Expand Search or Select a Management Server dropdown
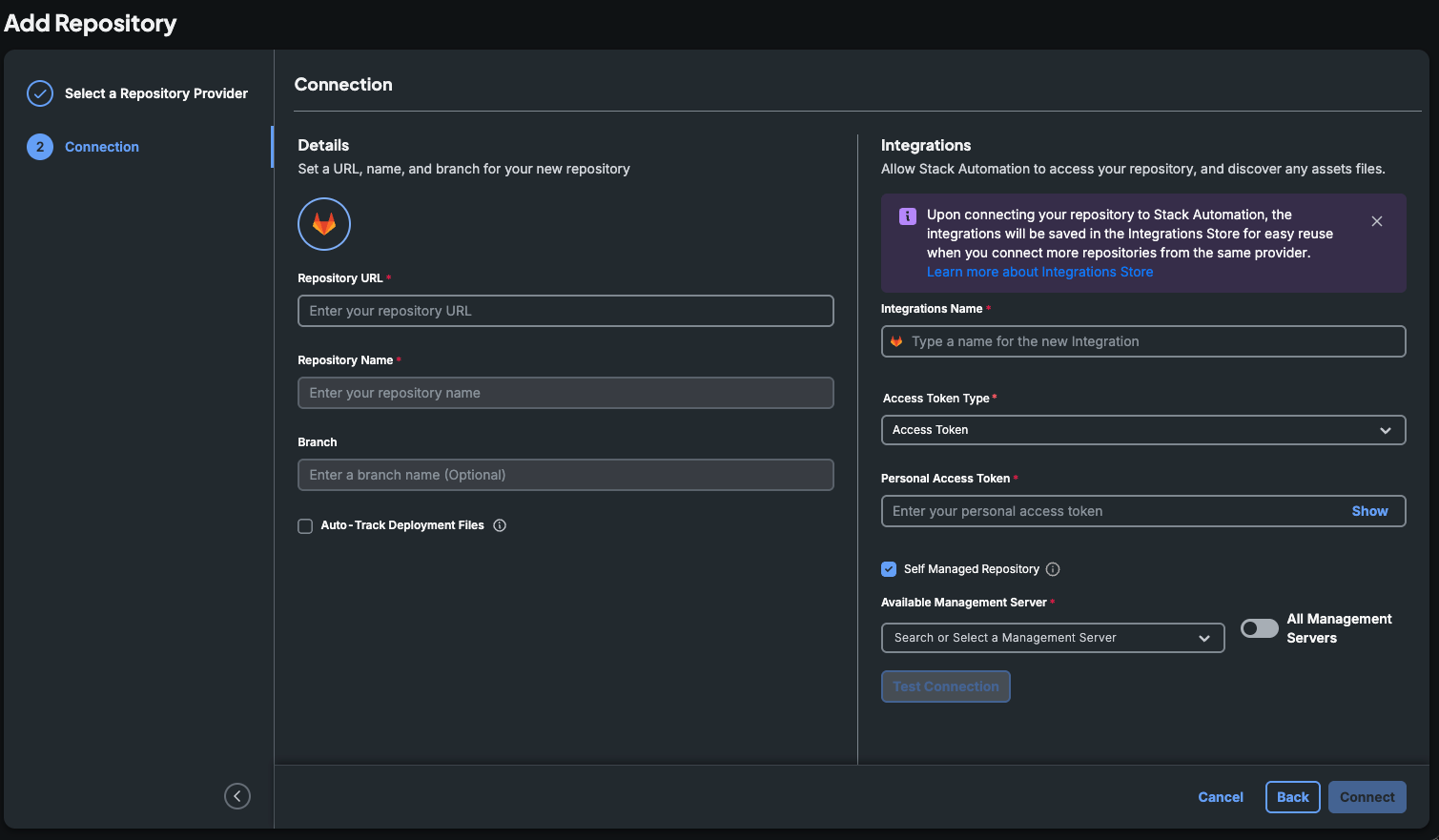1439x840 pixels. [x=1053, y=638]
